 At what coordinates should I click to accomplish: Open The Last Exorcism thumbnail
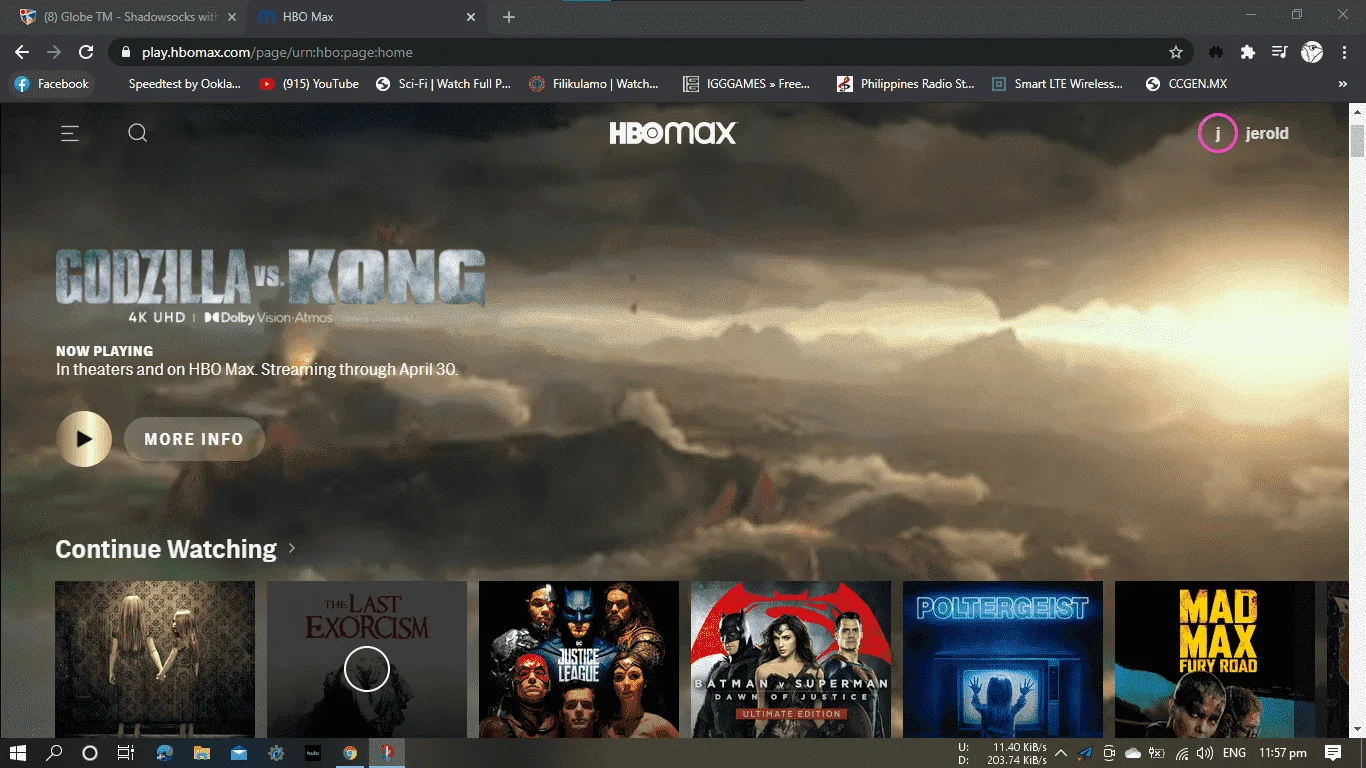367,660
